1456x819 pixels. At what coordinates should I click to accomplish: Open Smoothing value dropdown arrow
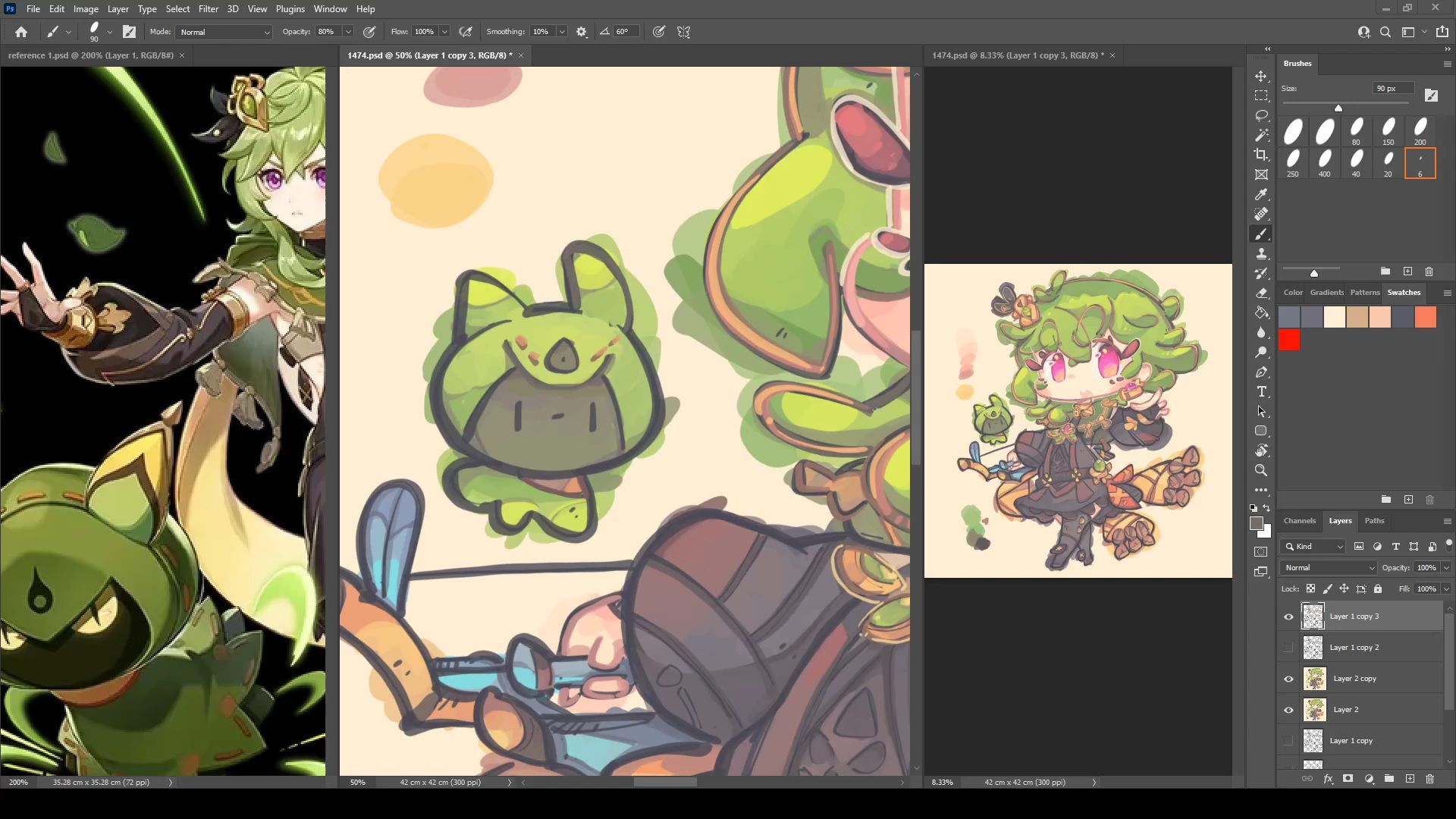click(562, 32)
